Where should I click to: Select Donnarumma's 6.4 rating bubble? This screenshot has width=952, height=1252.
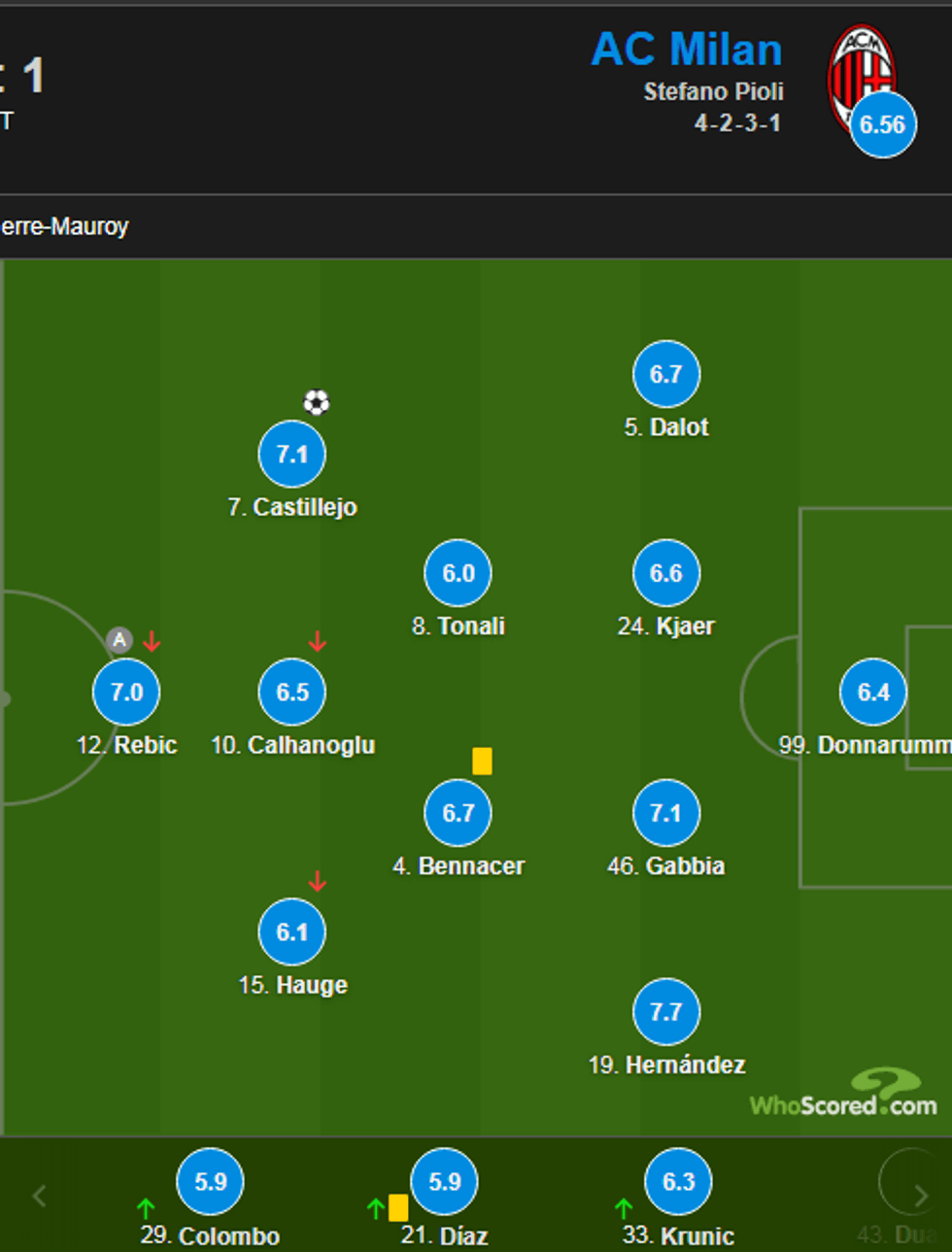[873, 693]
